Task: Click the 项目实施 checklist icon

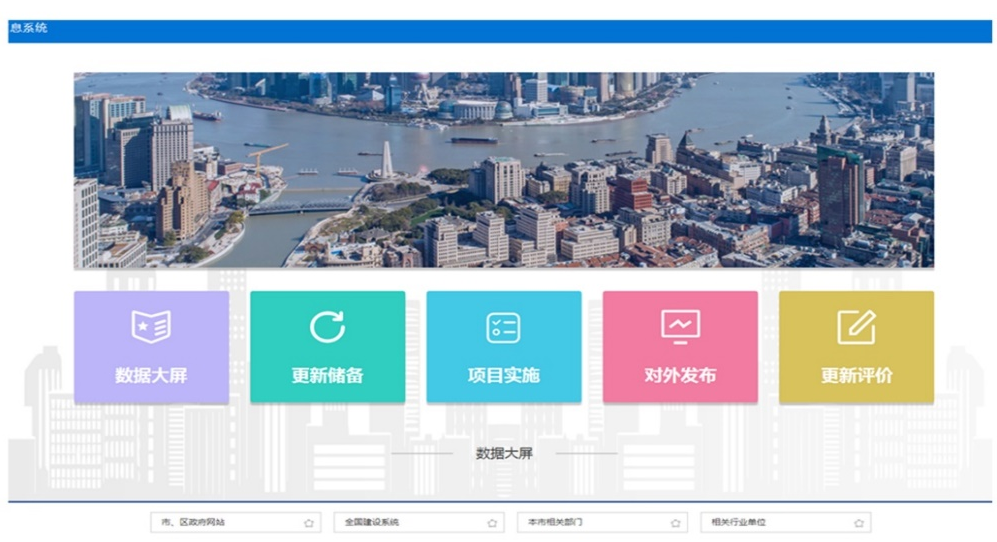Action: point(503,327)
